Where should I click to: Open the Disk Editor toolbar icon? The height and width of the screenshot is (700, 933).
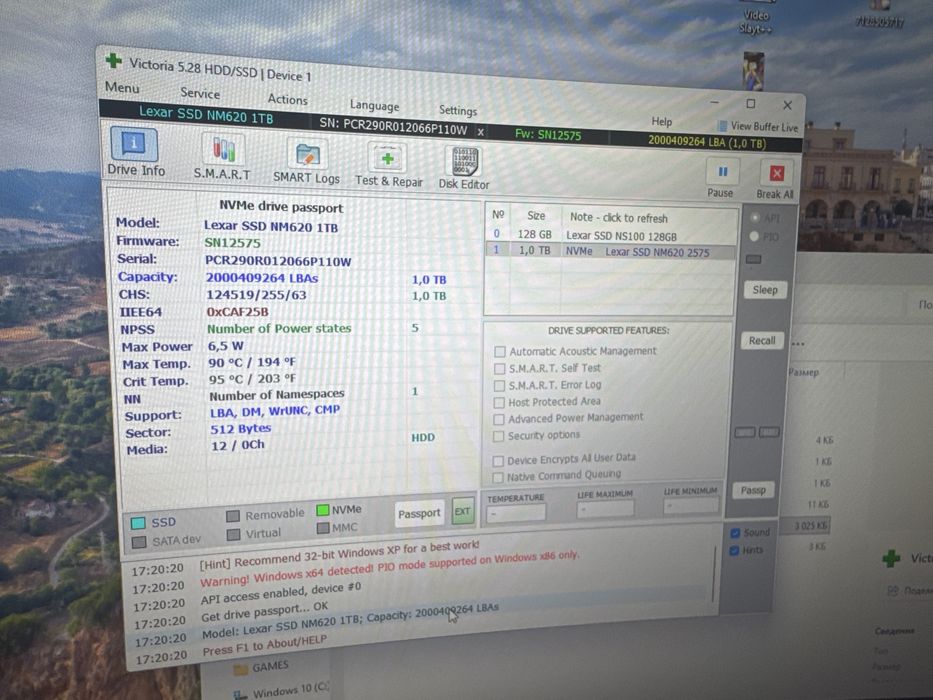click(464, 161)
